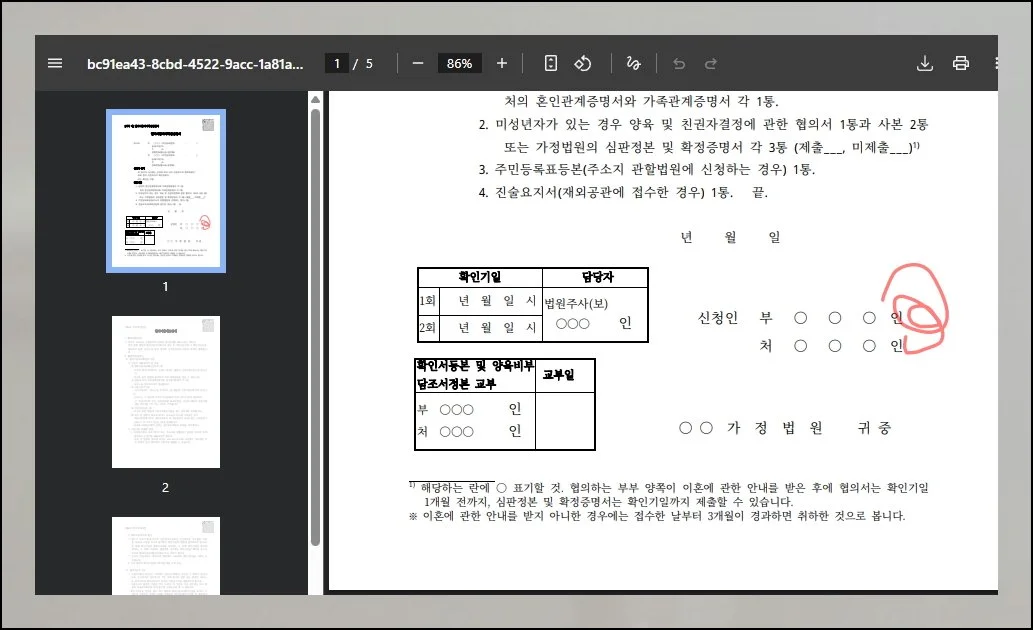
Task: Open page 1 thumbnail
Action: pyautogui.click(x=166, y=191)
